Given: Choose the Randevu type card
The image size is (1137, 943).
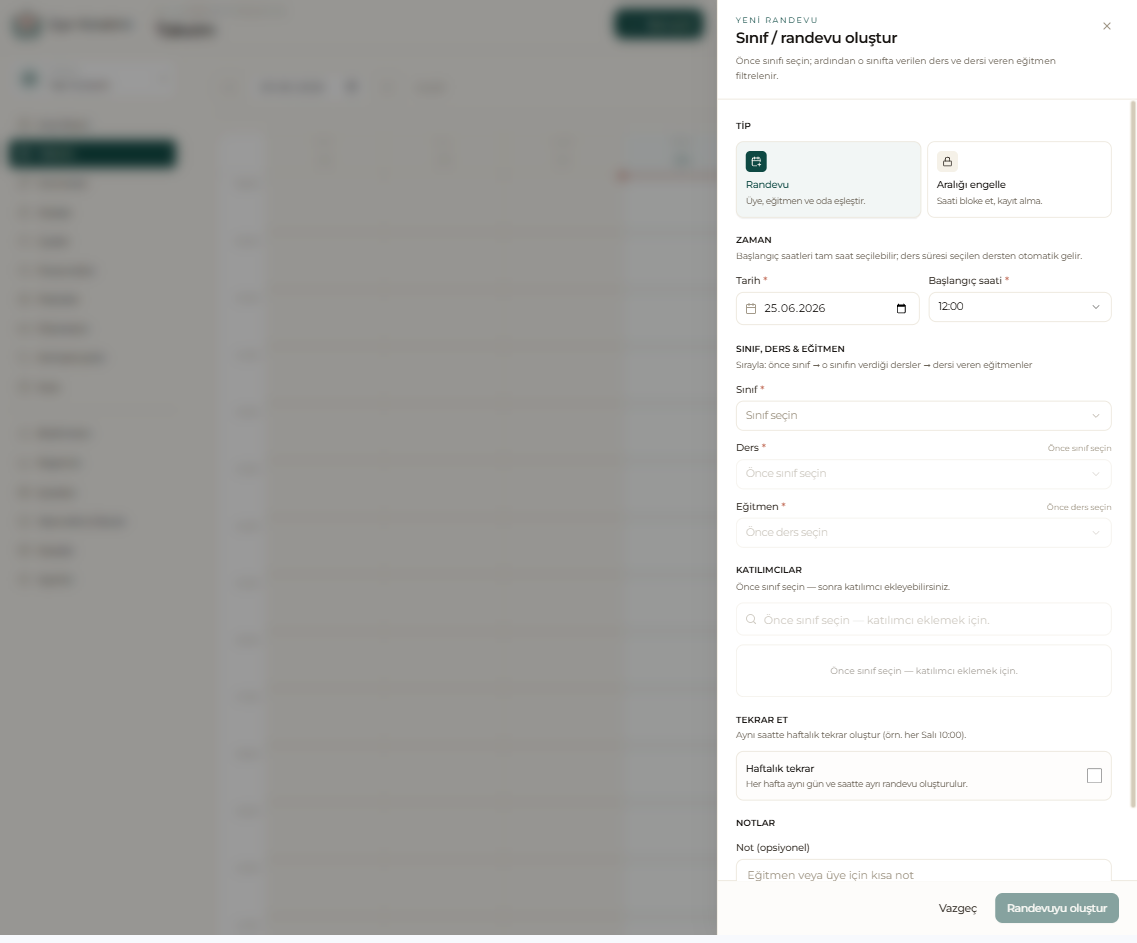Looking at the screenshot, I should tap(828, 180).
